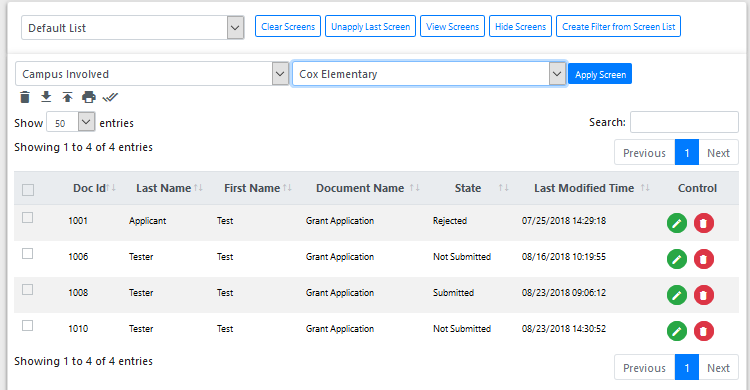Click the Clear Screens button
Image resolution: width=750 pixels, height=390 pixels.
click(x=288, y=26)
